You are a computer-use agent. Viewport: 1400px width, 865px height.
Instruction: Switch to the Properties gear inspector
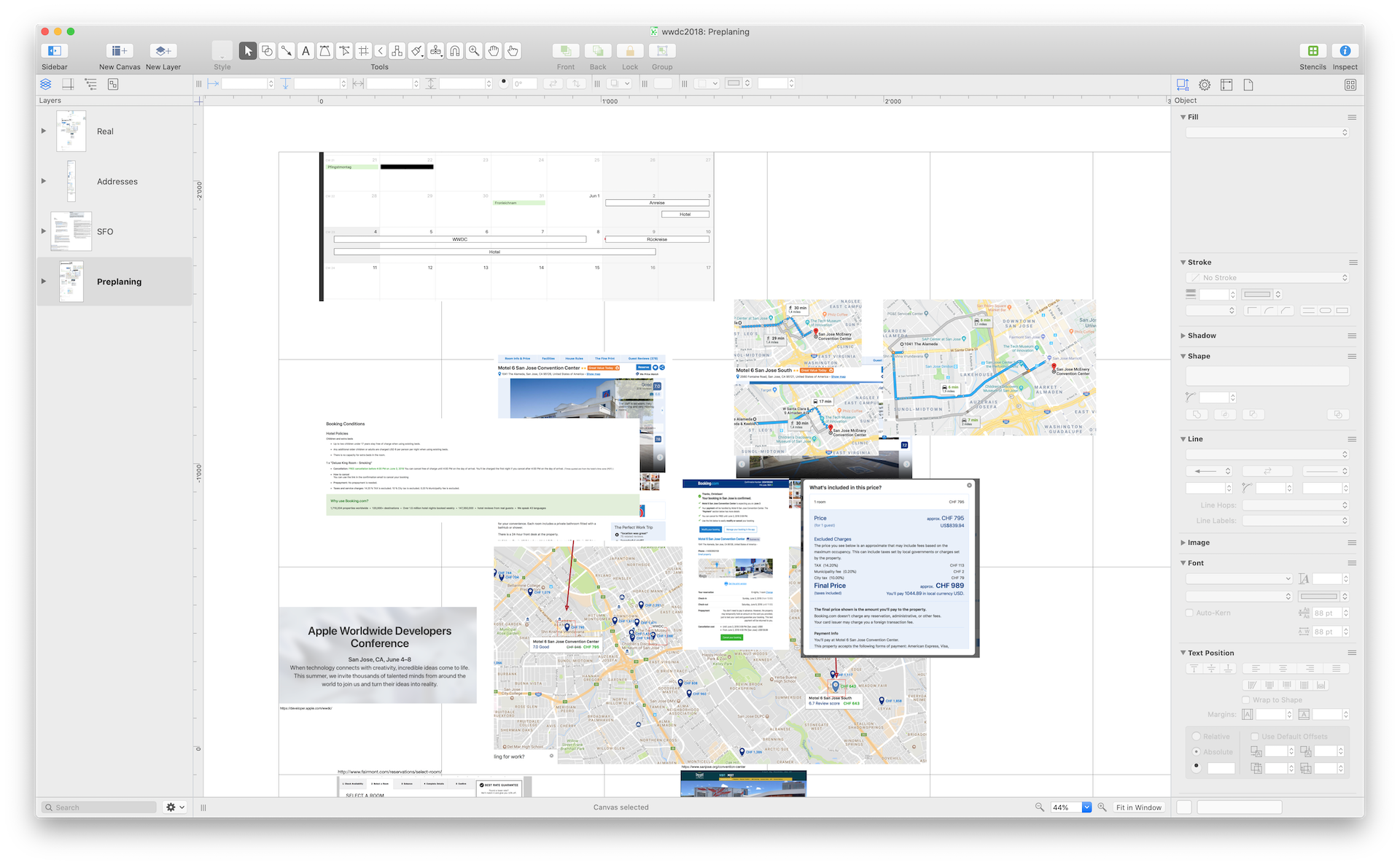coord(1205,85)
